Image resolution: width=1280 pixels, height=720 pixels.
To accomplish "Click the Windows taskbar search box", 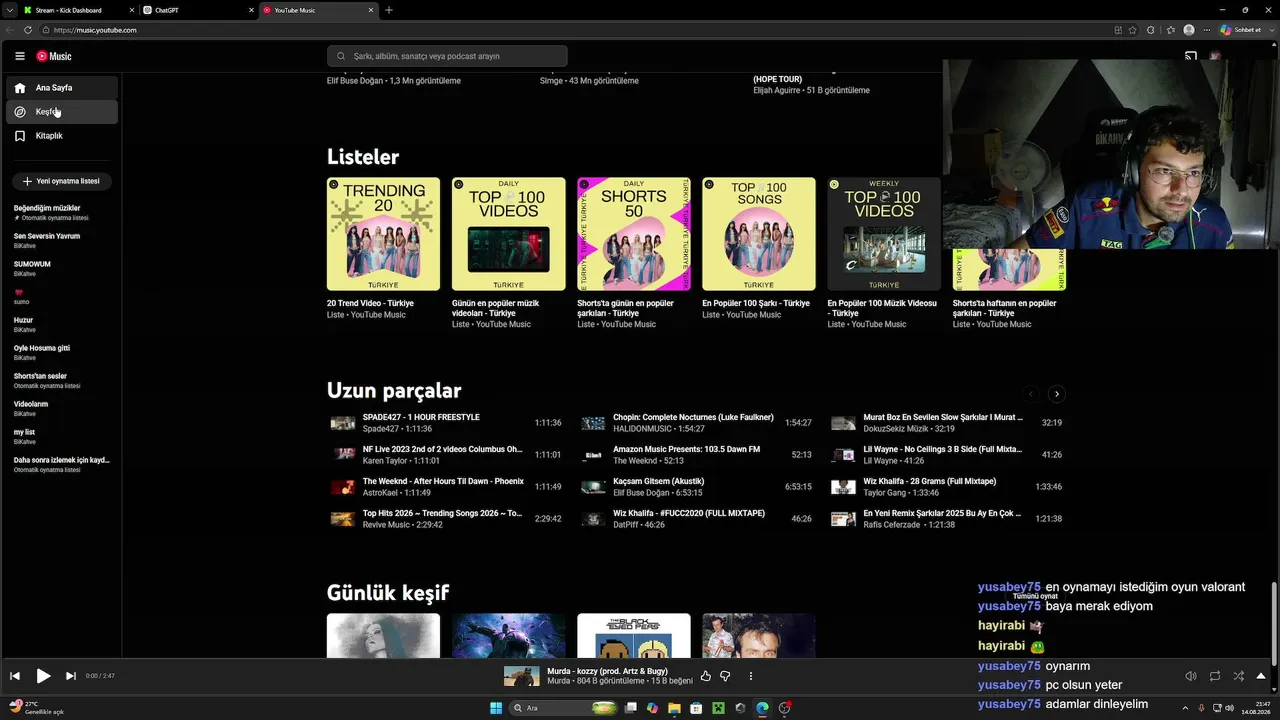I will (x=564, y=708).
